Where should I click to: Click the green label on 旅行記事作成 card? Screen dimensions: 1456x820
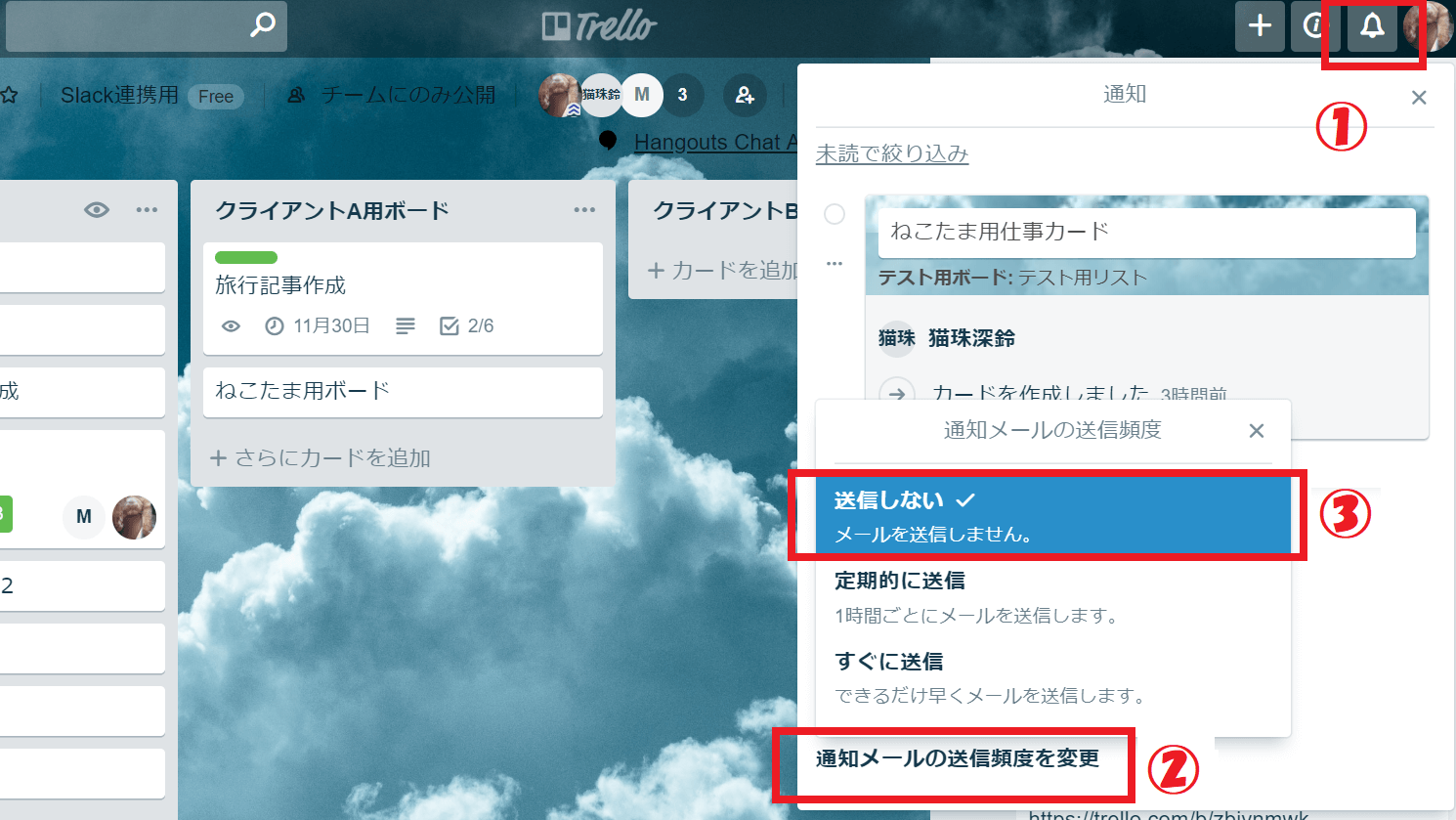(x=246, y=258)
